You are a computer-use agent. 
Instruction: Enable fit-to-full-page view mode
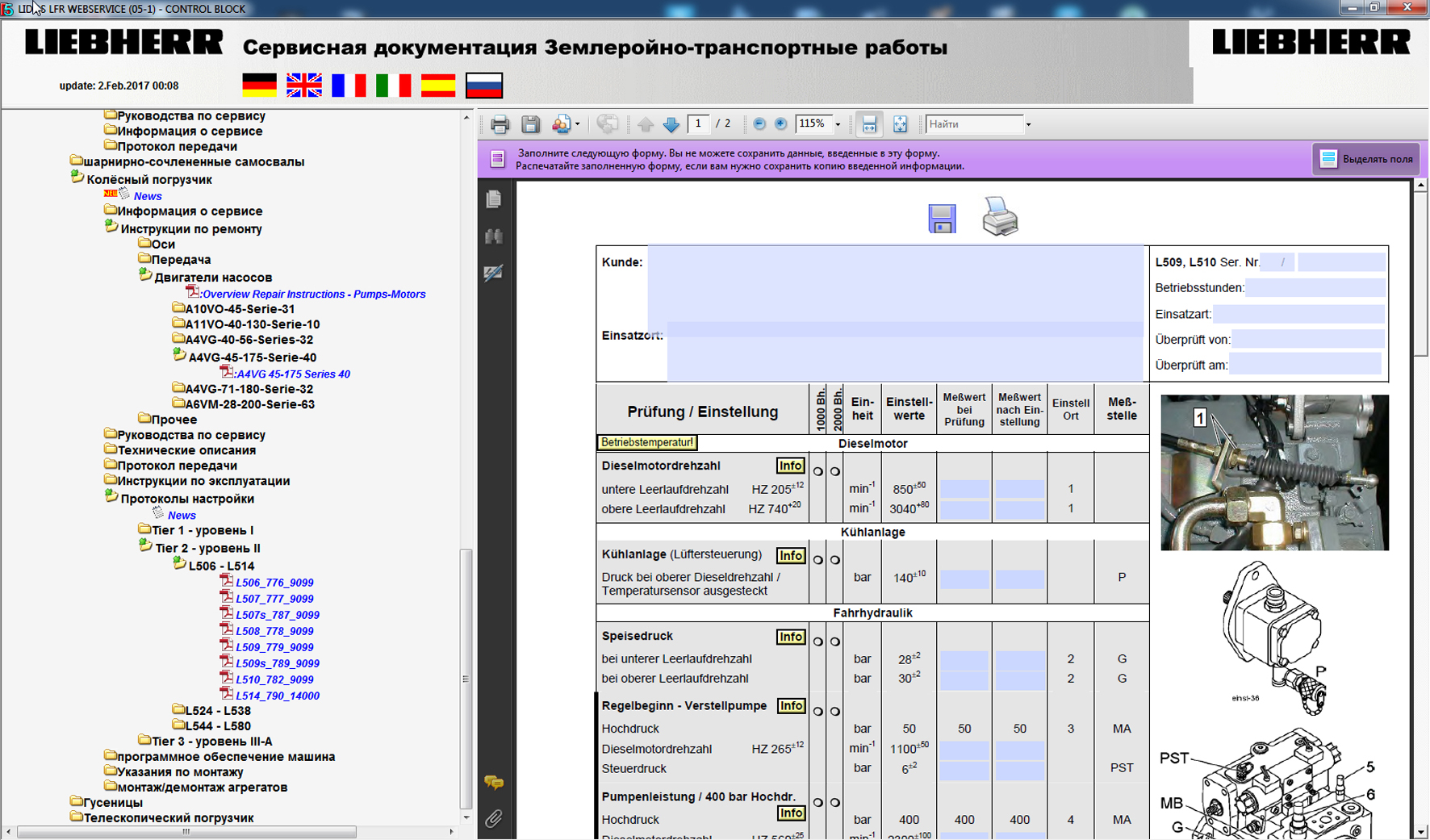(900, 124)
